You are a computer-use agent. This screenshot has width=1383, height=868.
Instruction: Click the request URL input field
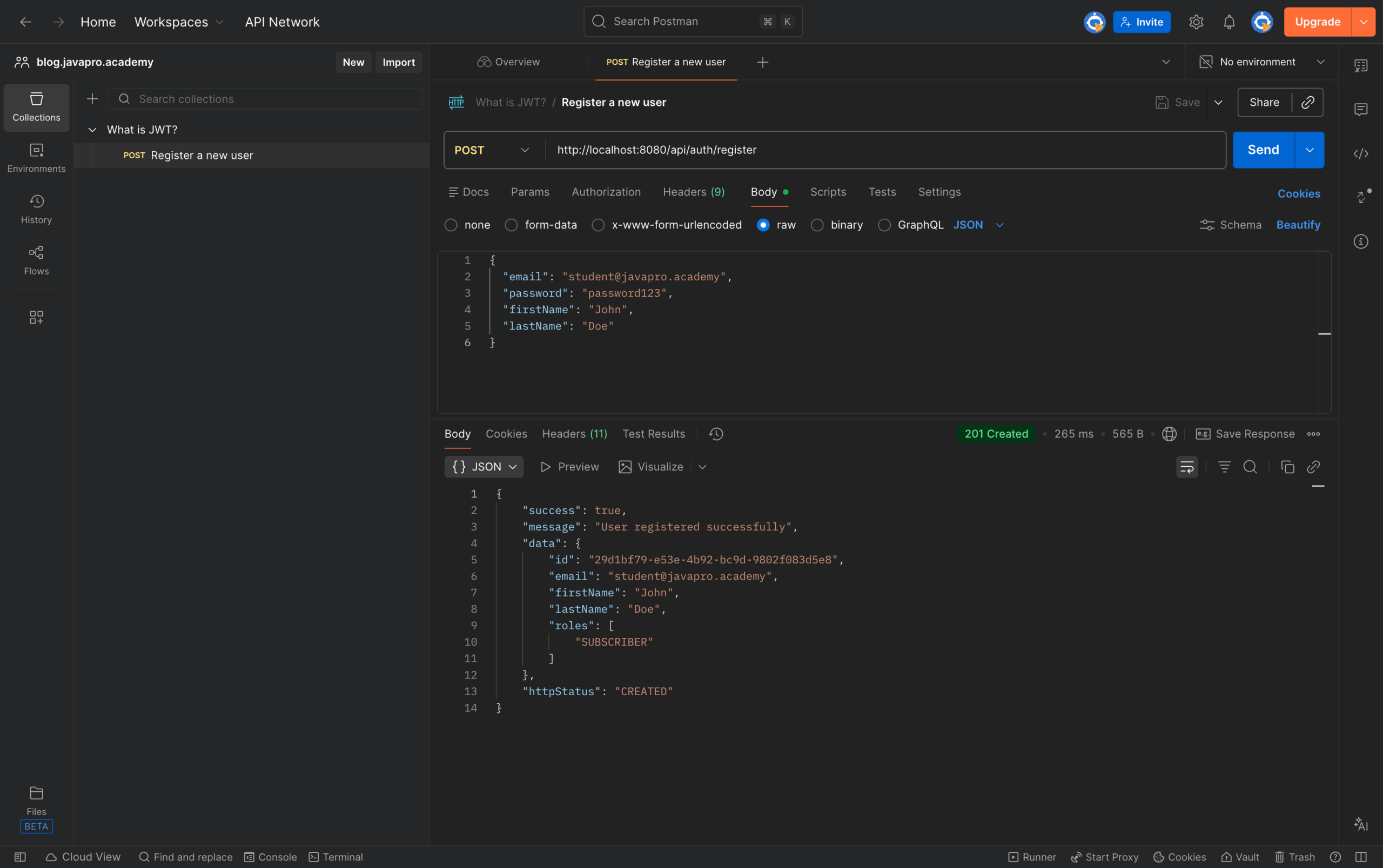(884, 150)
